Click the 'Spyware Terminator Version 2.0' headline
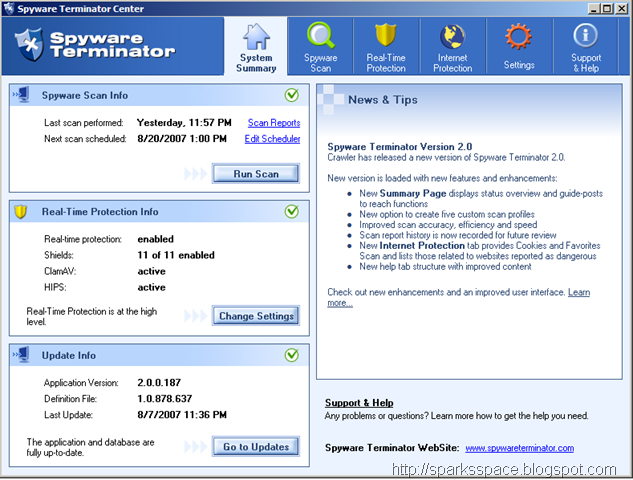 (x=400, y=147)
